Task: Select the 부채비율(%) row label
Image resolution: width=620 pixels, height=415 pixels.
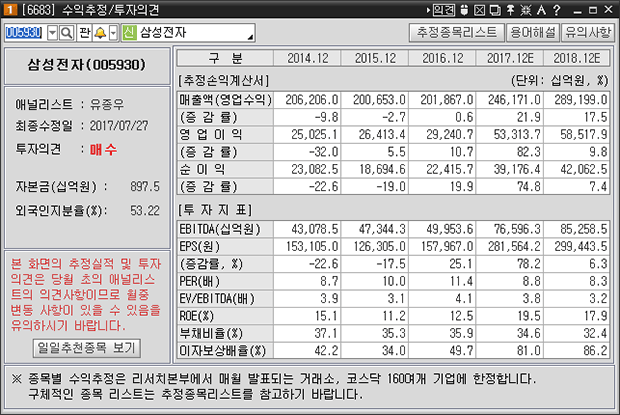Action: tap(225, 334)
